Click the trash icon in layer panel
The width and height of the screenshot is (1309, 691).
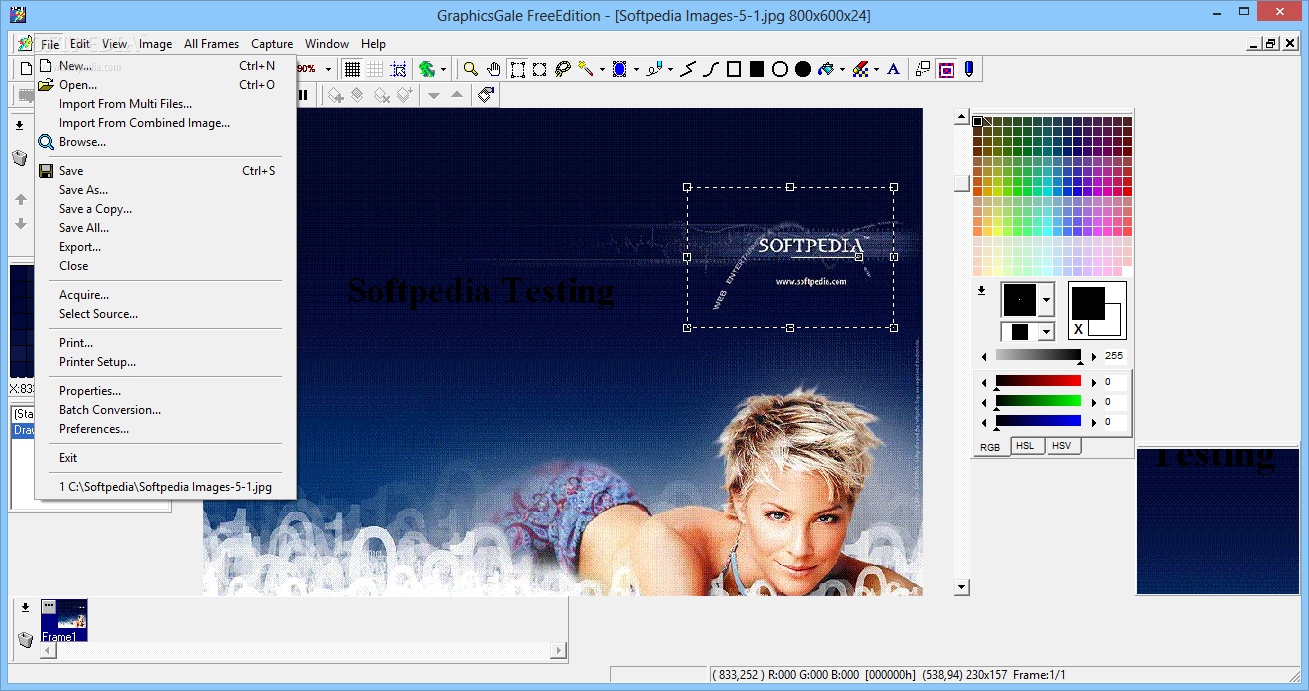coord(20,158)
